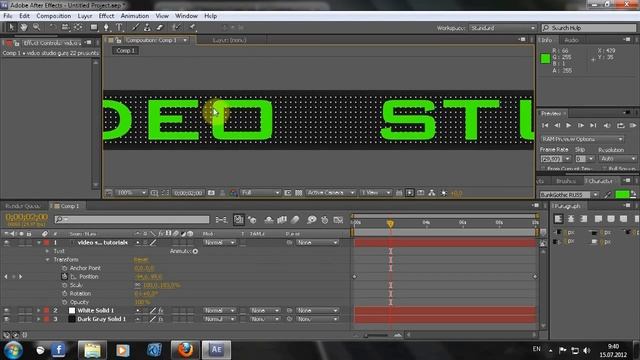Open the Active Camera dropdown
The image size is (640, 360).
[331, 193]
